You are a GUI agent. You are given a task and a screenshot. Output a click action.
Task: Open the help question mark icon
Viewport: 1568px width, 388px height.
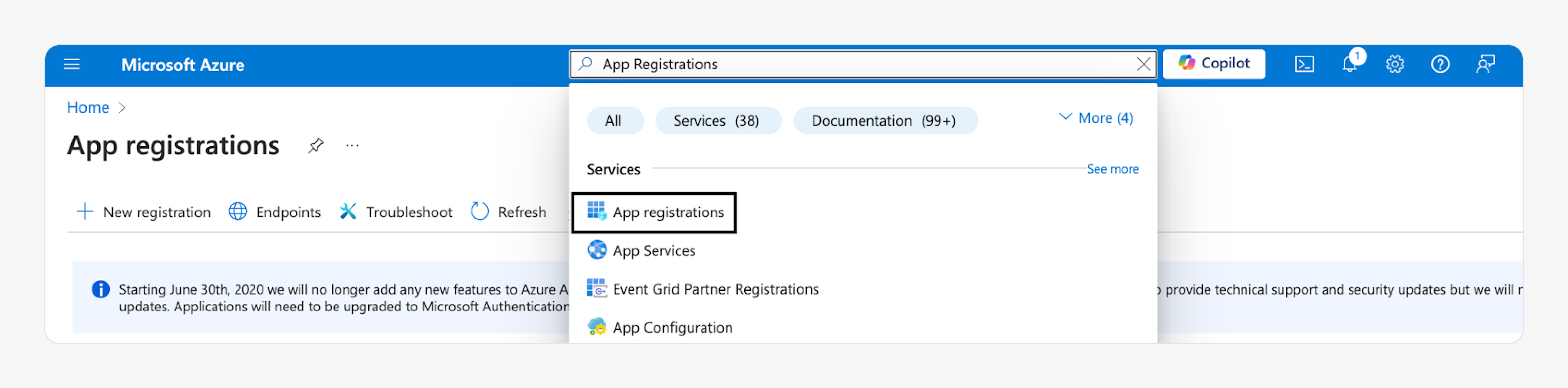(1439, 65)
